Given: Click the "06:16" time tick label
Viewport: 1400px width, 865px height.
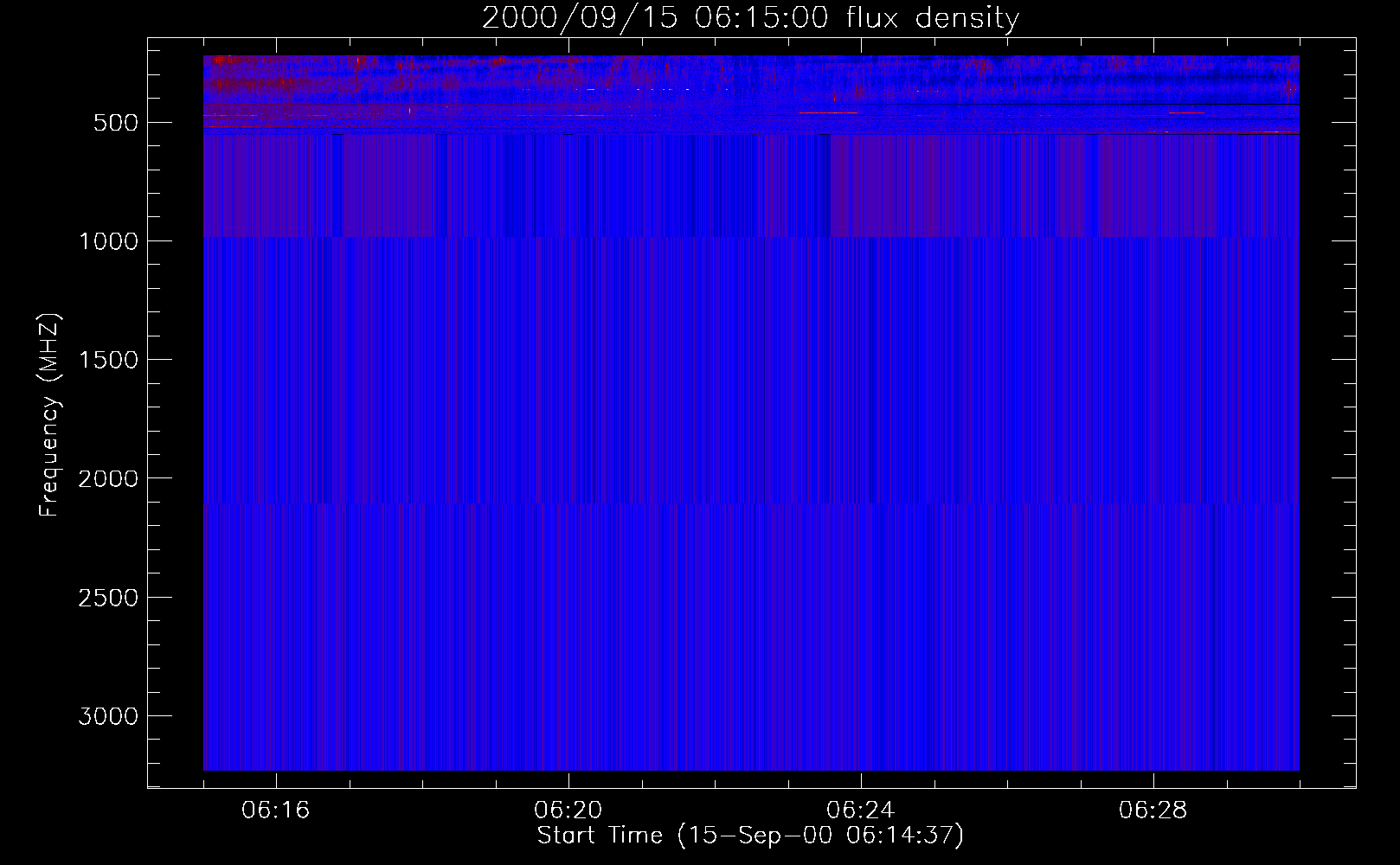Looking at the screenshot, I should (276, 811).
